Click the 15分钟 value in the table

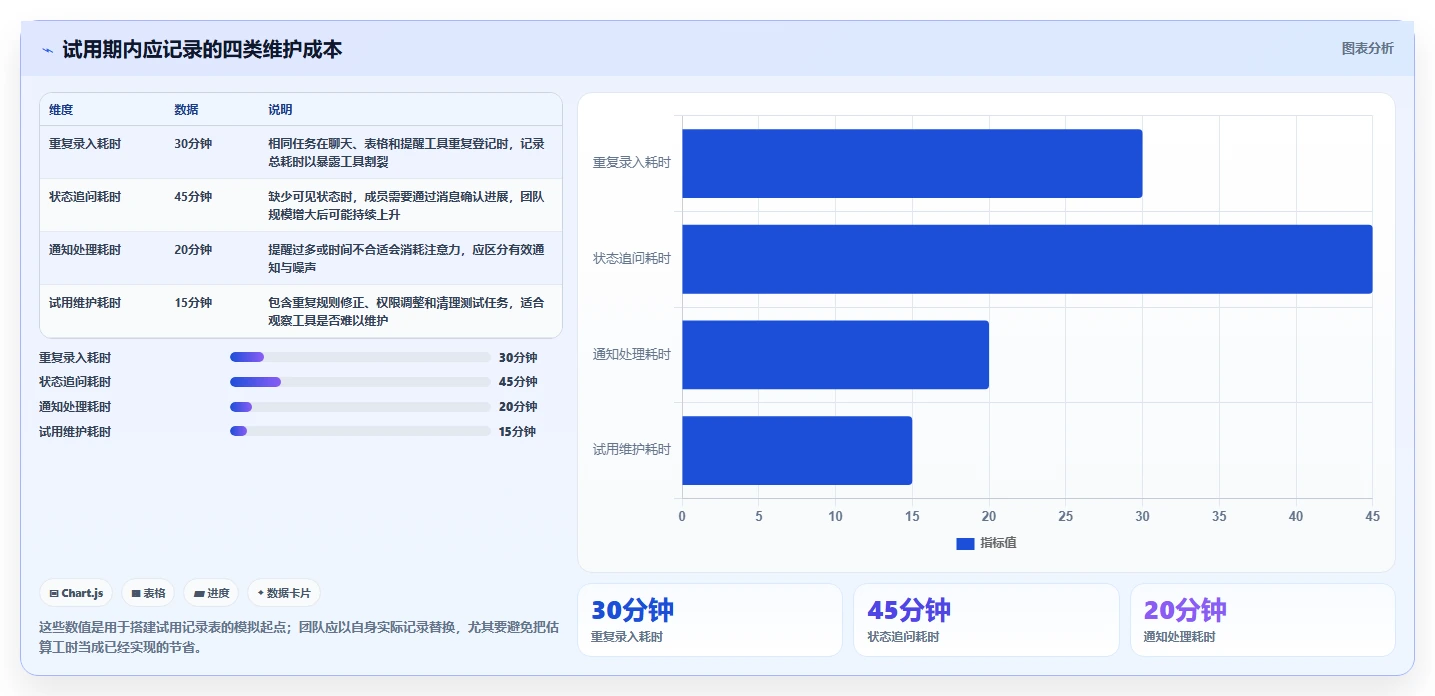193,303
